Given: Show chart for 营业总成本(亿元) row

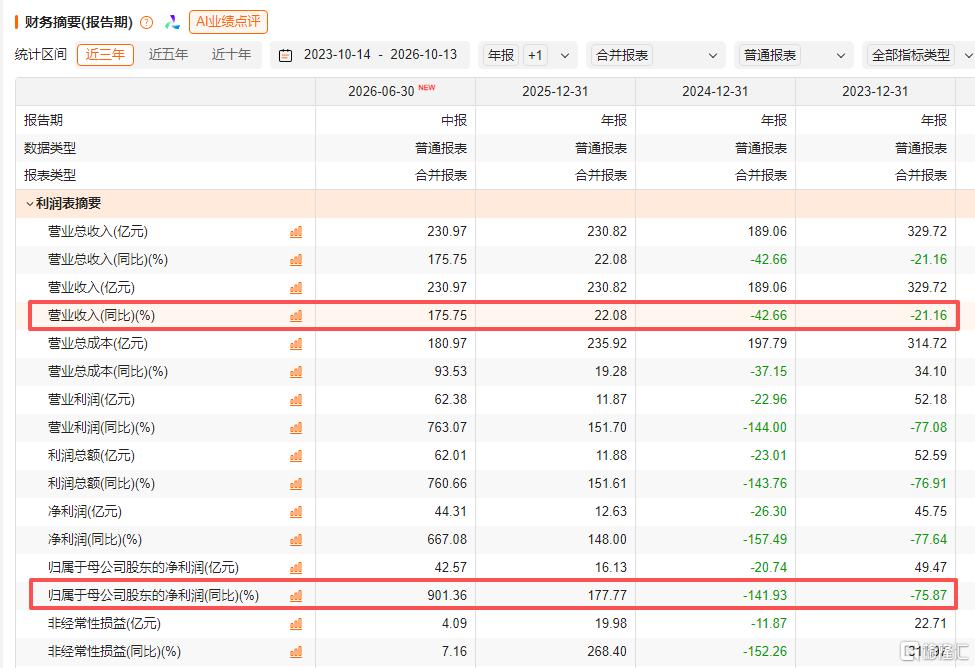Looking at the screenshot, I should (x=296, y=344).
